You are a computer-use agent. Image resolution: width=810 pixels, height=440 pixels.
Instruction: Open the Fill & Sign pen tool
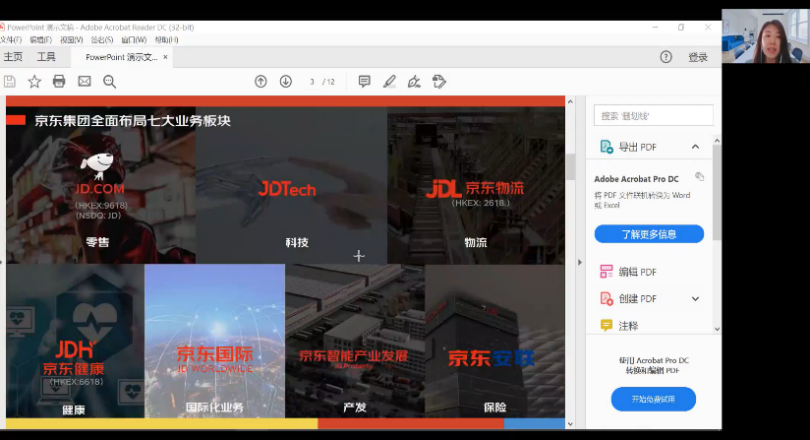(x=413, y=81)
